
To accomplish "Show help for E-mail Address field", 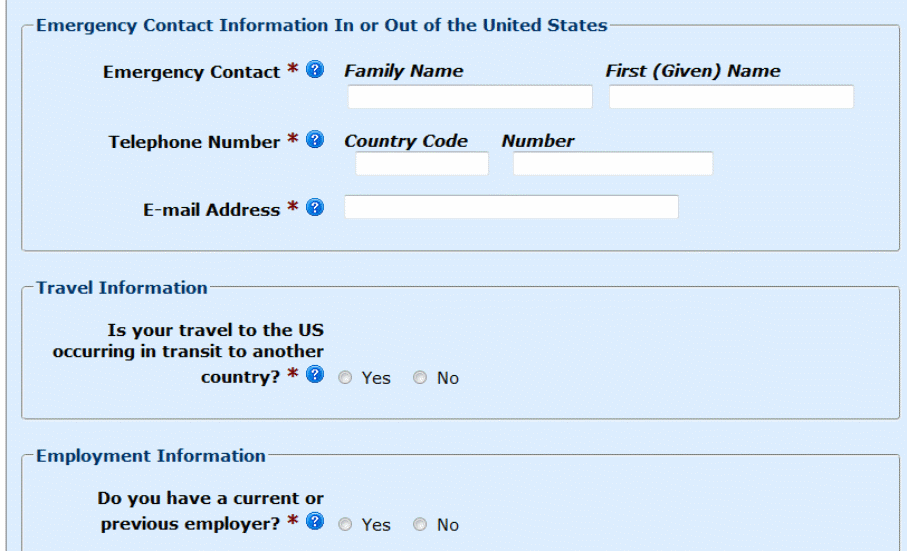I will click(315, 208).
